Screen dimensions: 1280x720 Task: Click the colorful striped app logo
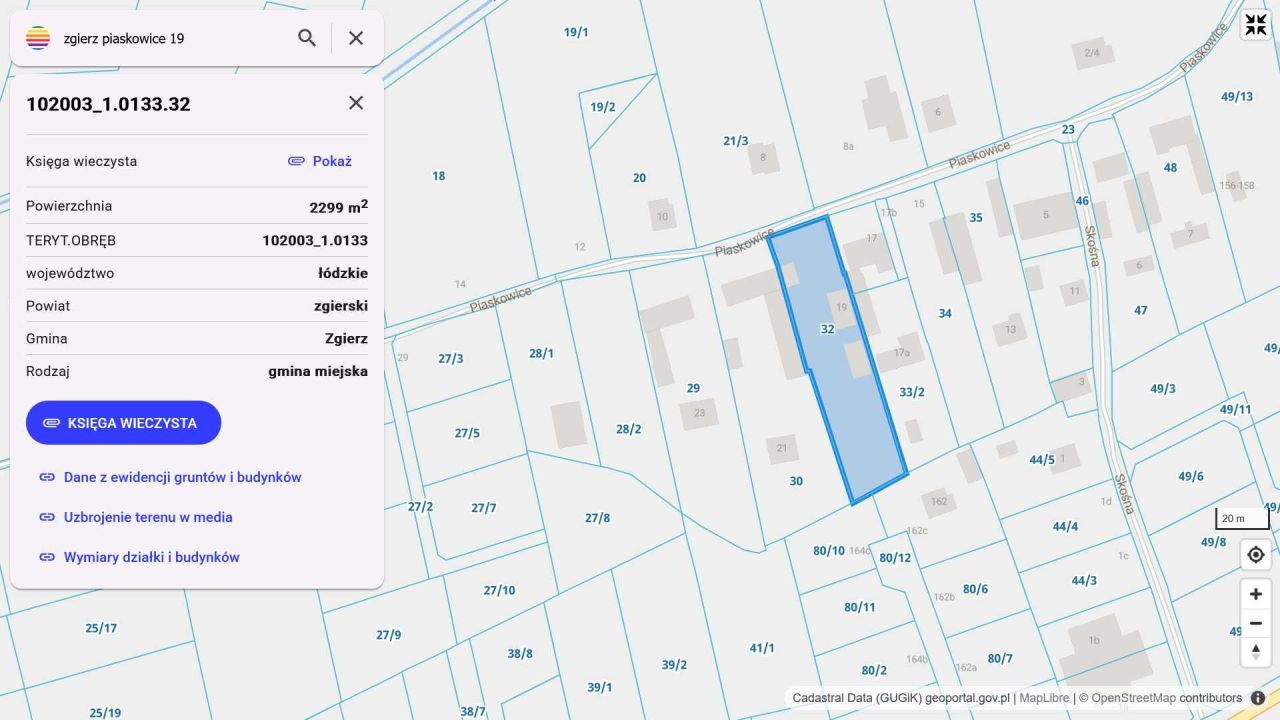tap(38, 38)
